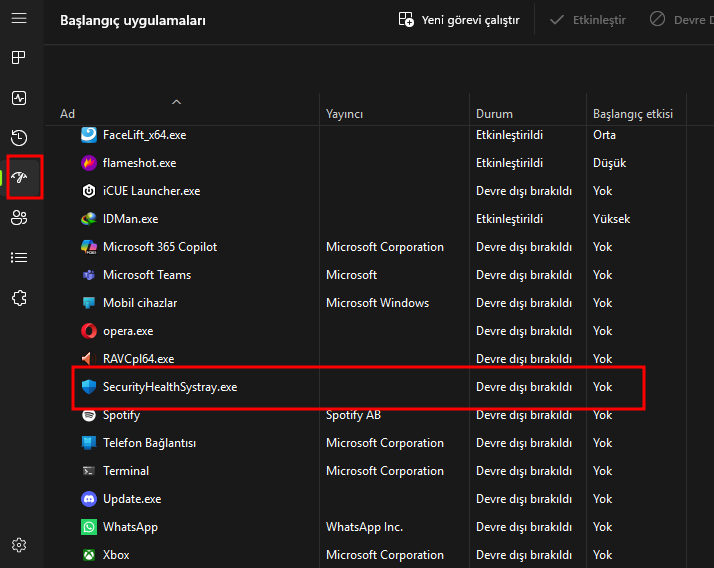Open the Users page in sidebar
Screen dimensions: 714x568
[19, 218]
